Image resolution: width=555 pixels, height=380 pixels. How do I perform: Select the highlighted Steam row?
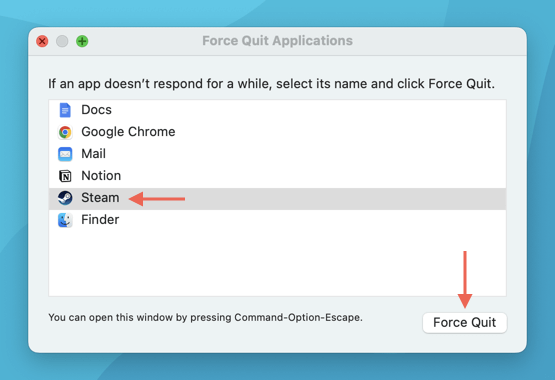click(x=277, y=198)
